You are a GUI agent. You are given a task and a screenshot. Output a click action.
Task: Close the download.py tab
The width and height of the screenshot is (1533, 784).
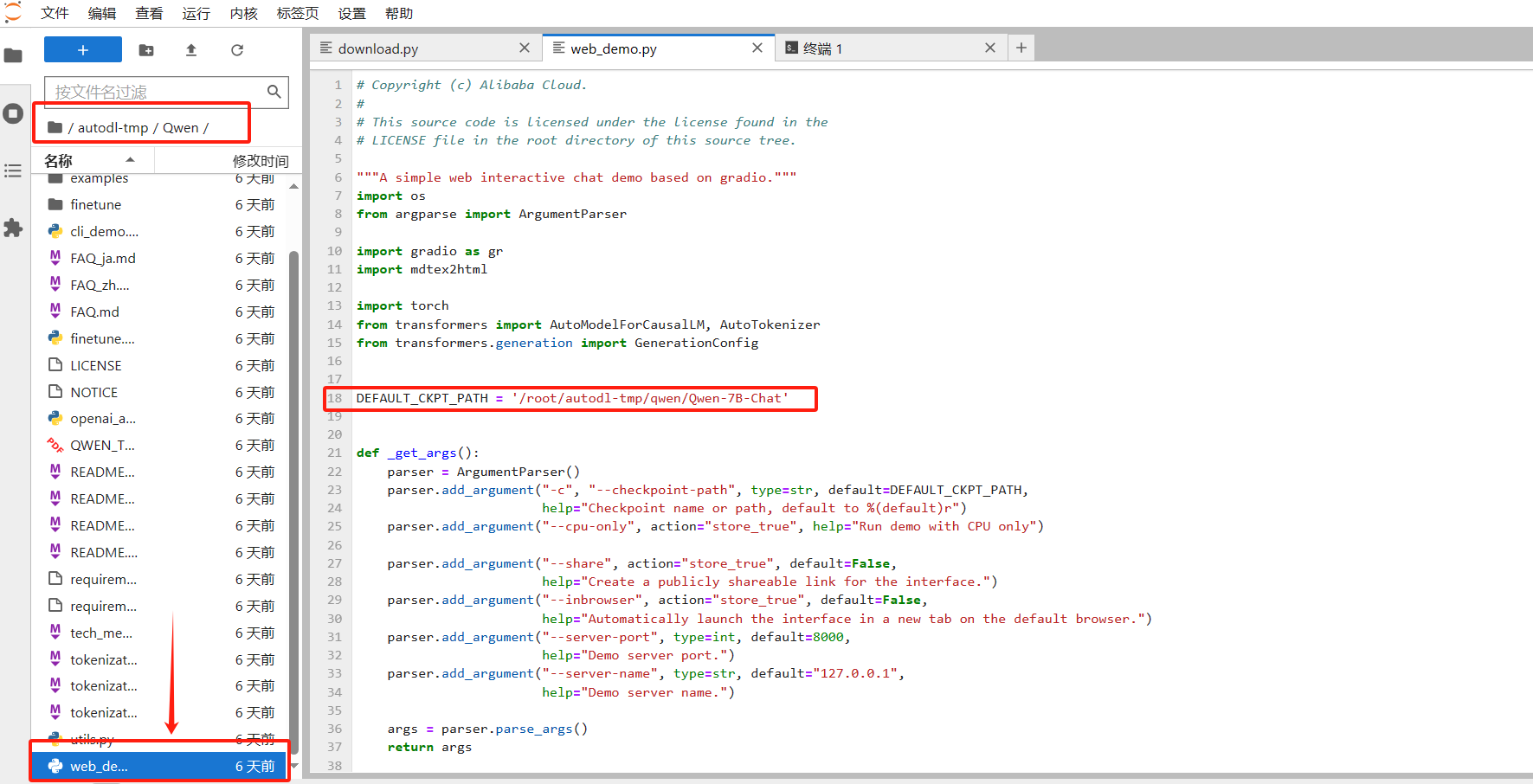point(524,48)
